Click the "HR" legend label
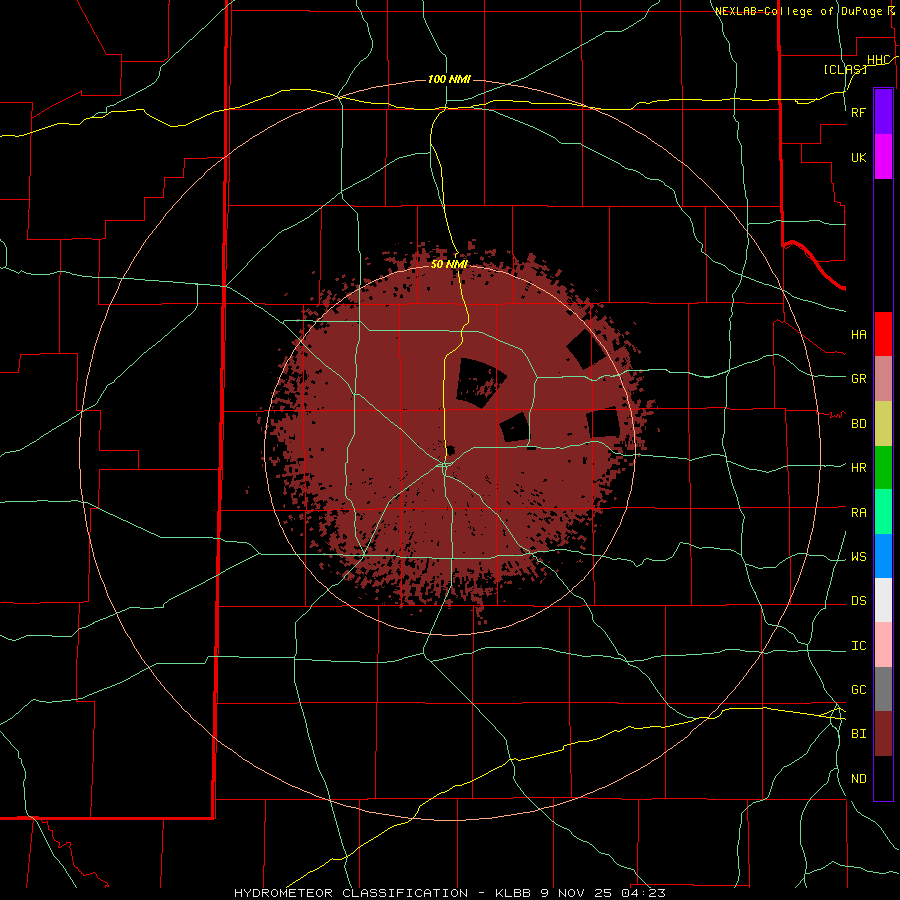This screenshot has height=900, width=900. point(858,468)
